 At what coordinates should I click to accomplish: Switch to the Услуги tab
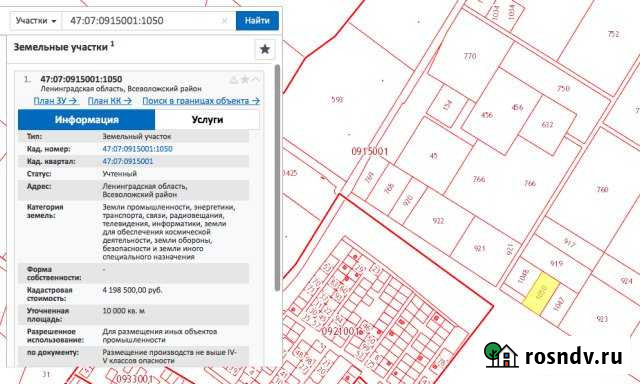point(207,120)
